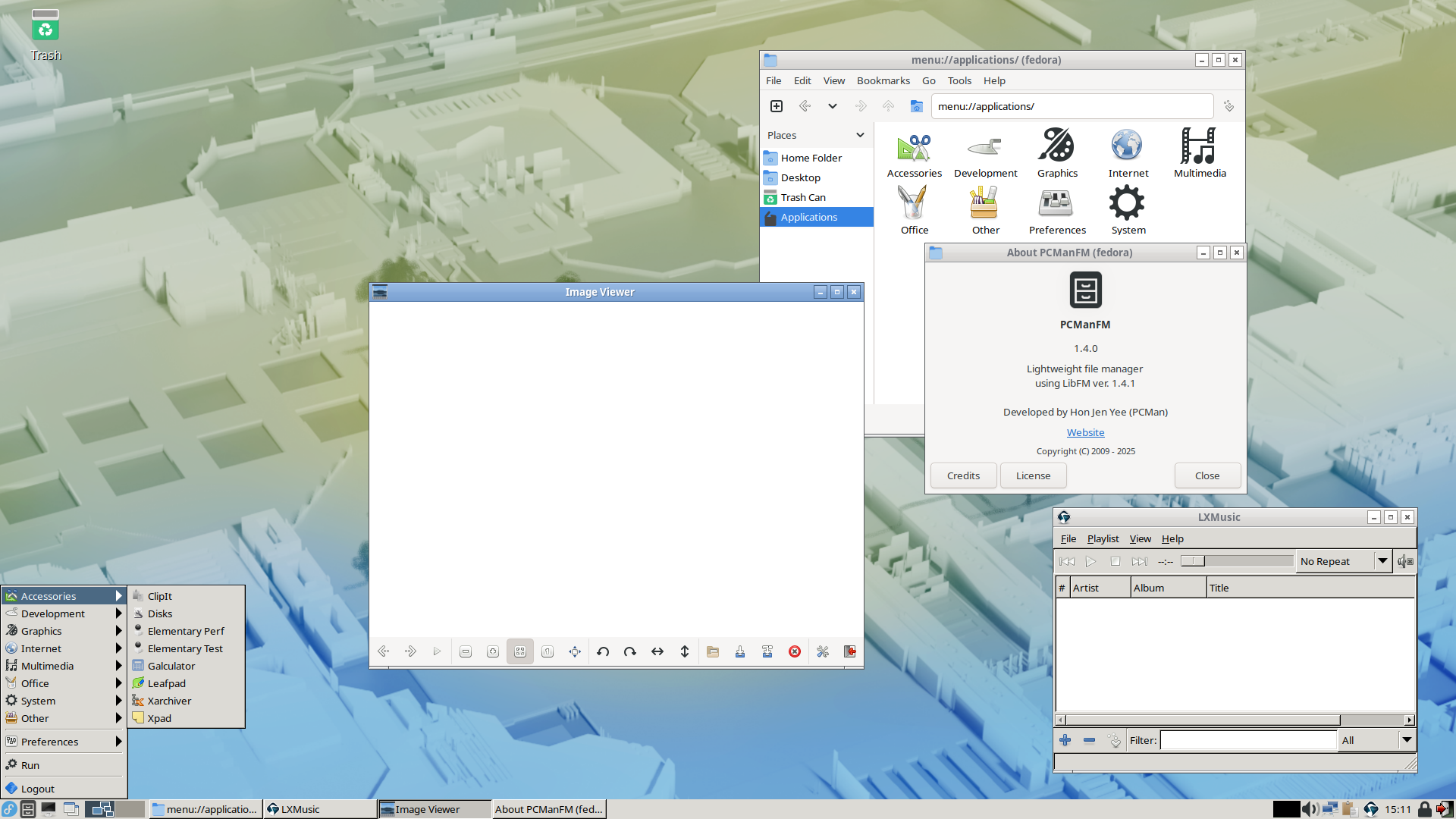Expand the Places dropdown in file manager
This screenshot has height=819, width=1456.
[x=860, y=135]
